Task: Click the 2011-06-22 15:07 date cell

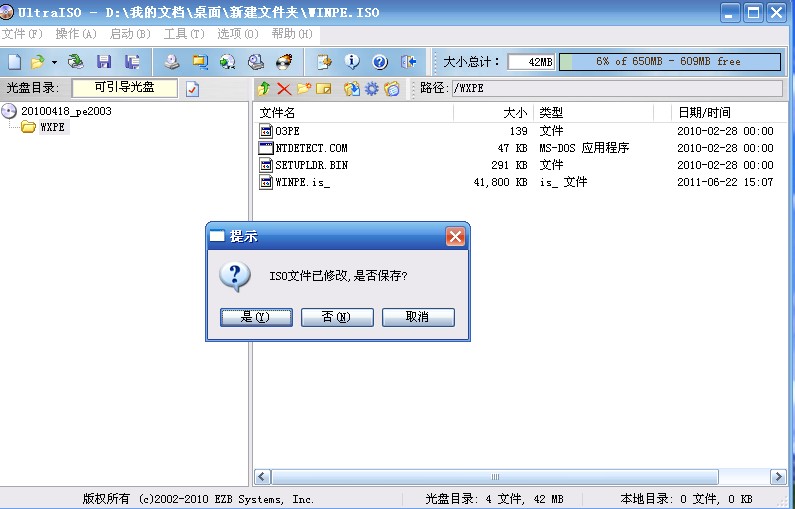Action: pos(725,182)
